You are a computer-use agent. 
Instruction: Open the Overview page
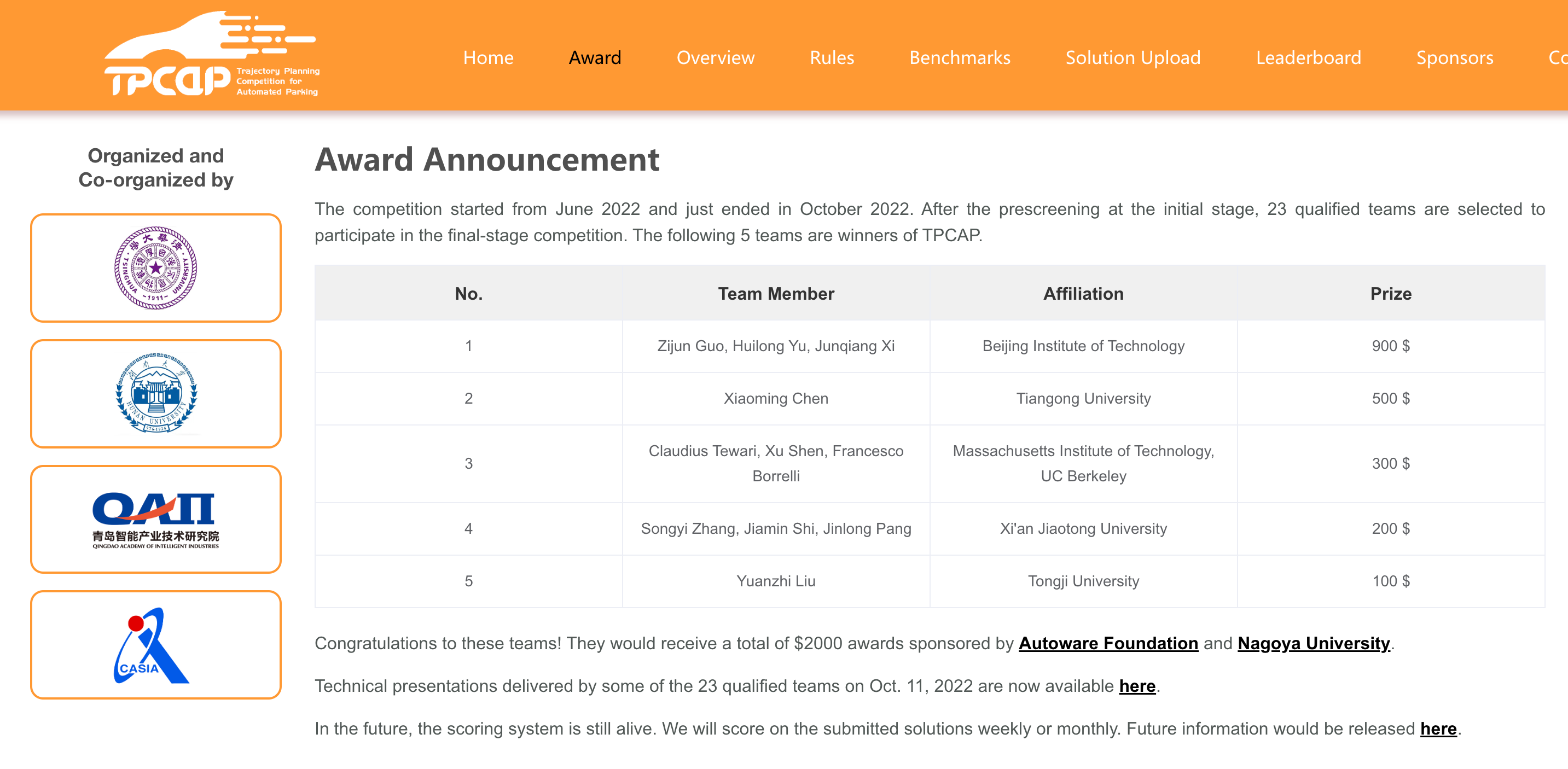[x=715, y=58]
